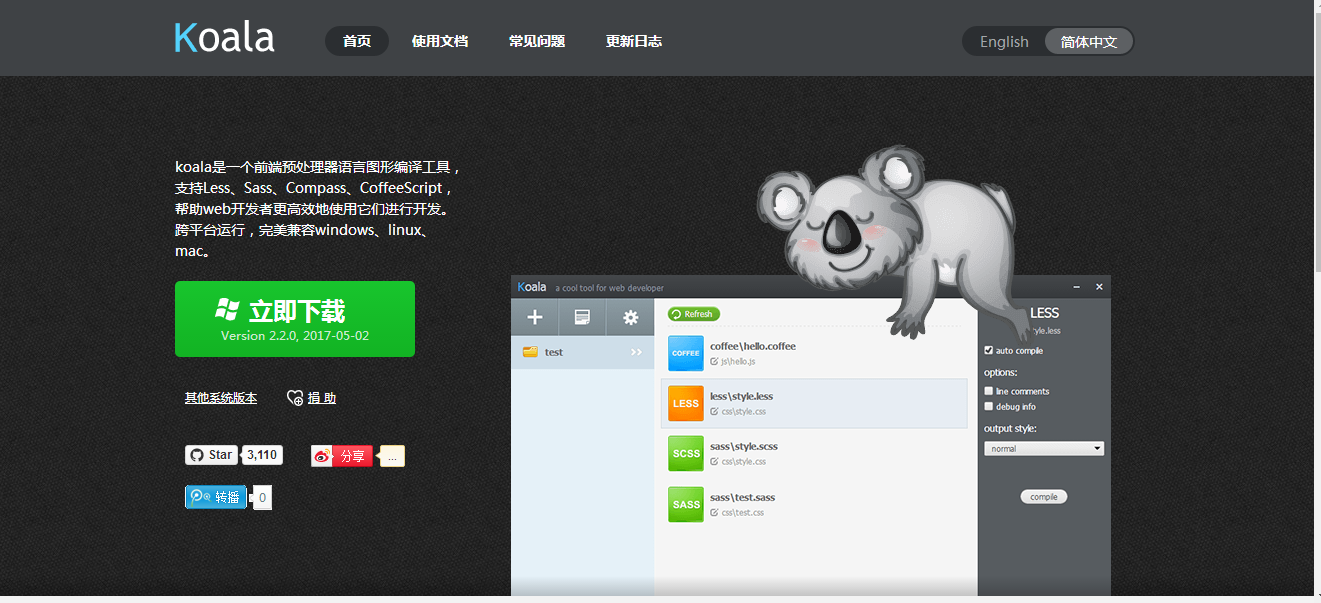This screenshot has width=1321, height=603.
Task: Click the Windows logo on download button
Action: [227, 309]
